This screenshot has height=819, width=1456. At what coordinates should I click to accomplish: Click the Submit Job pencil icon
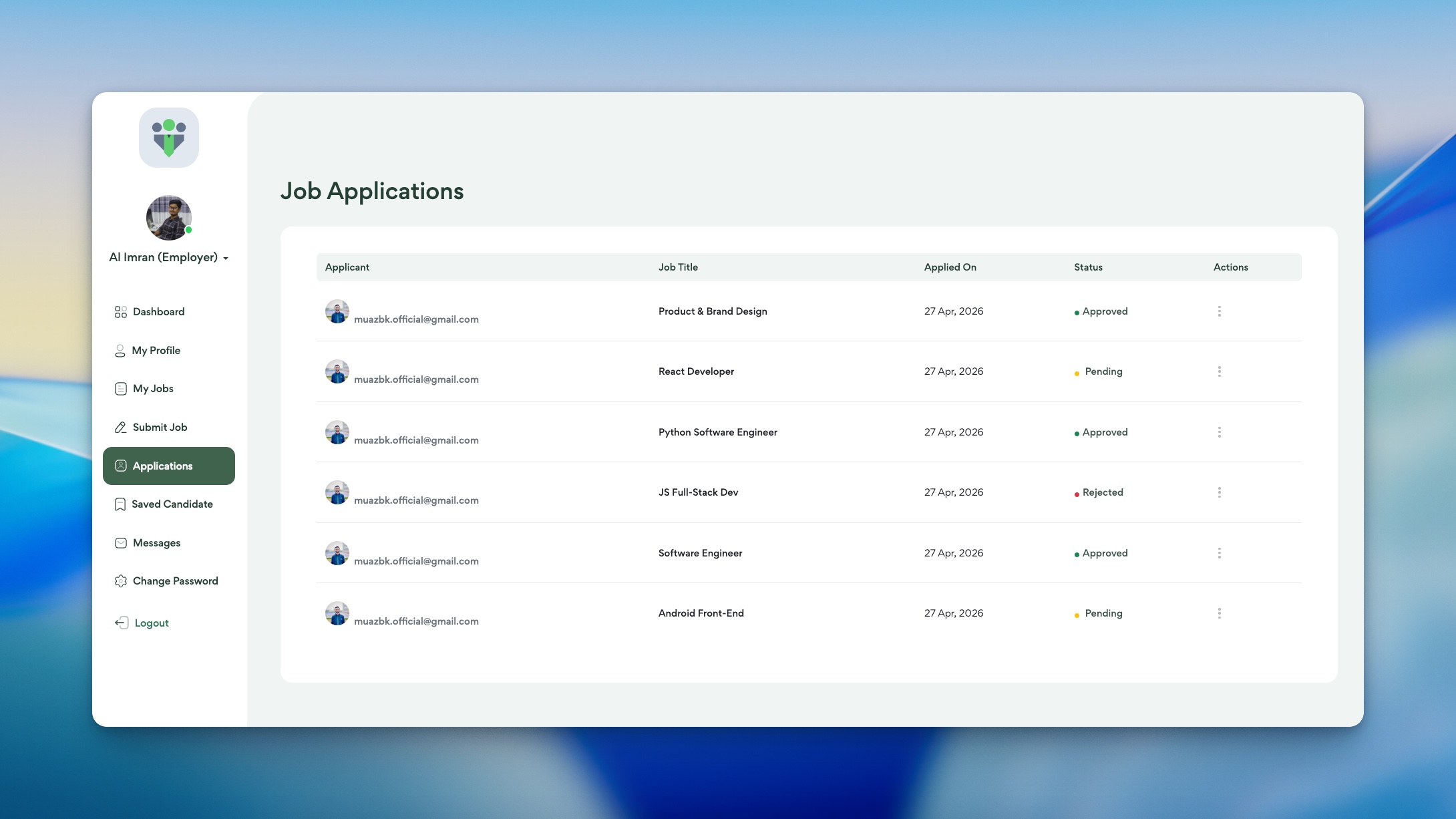coord(120,428)
